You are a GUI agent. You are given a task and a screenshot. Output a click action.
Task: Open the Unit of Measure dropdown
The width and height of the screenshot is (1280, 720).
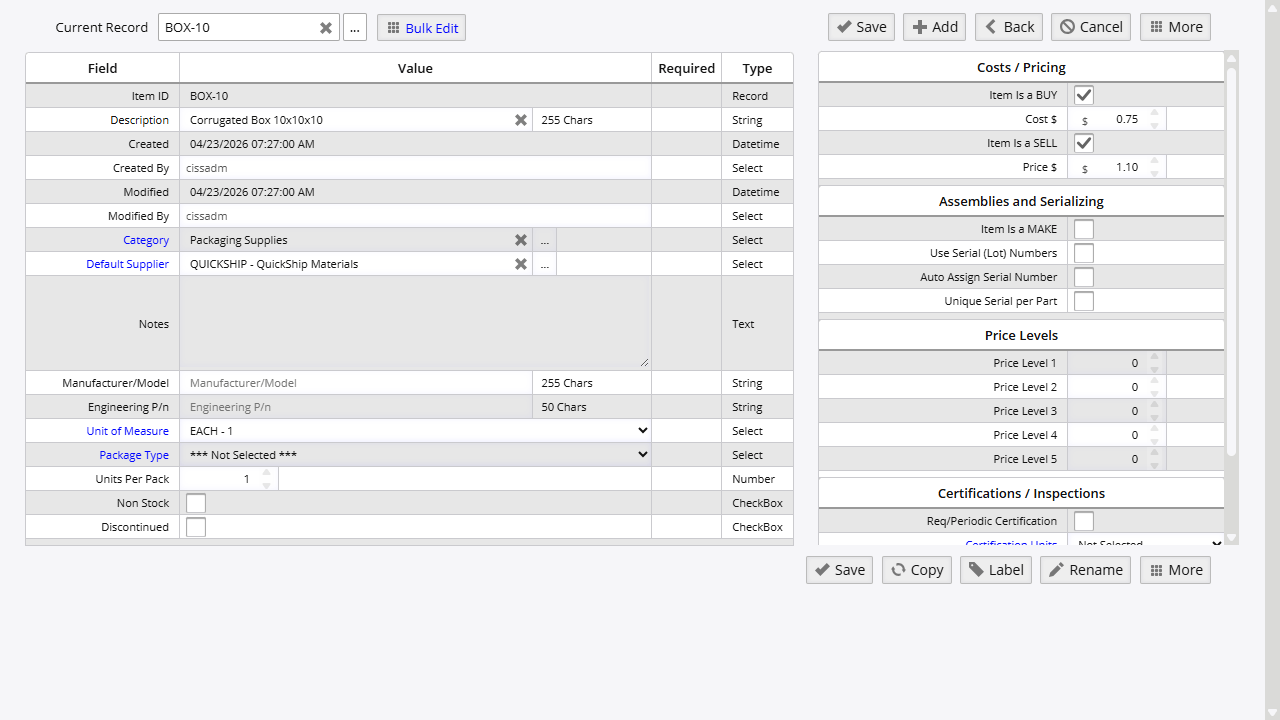coord(643,430)
